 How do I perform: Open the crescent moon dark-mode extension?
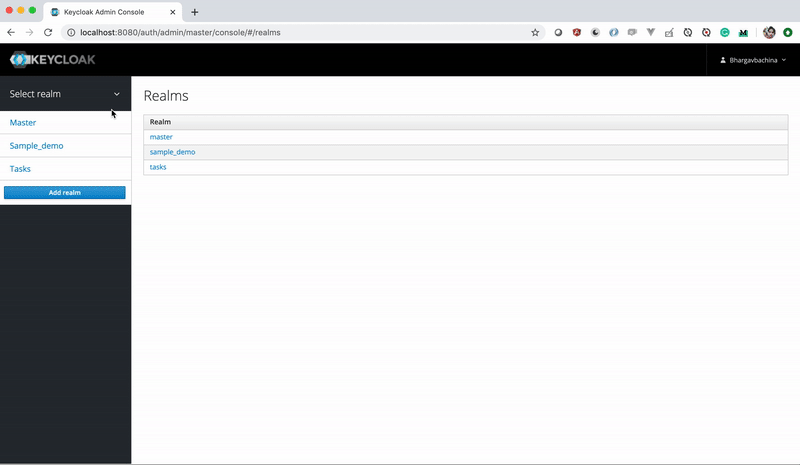595,32
